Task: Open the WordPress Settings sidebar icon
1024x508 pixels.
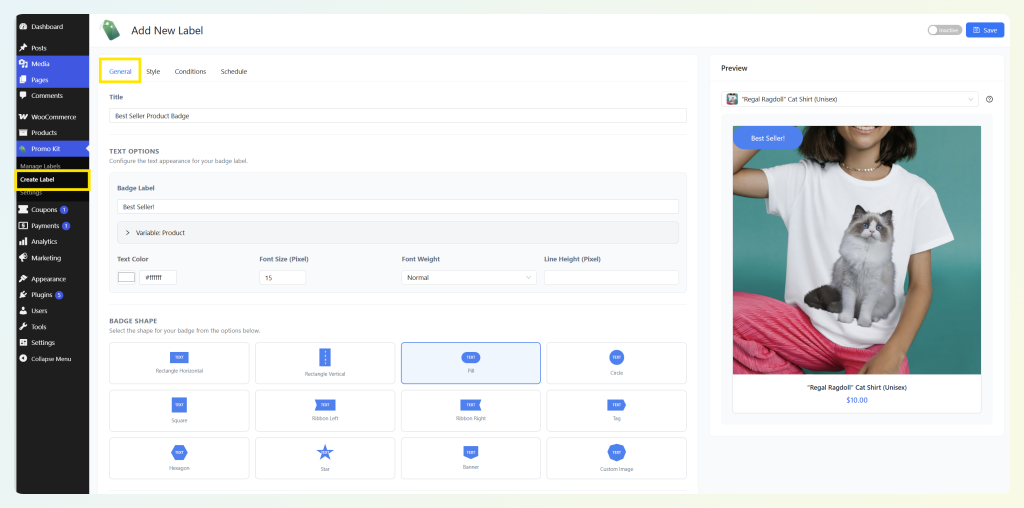Action: coord(24,343)
